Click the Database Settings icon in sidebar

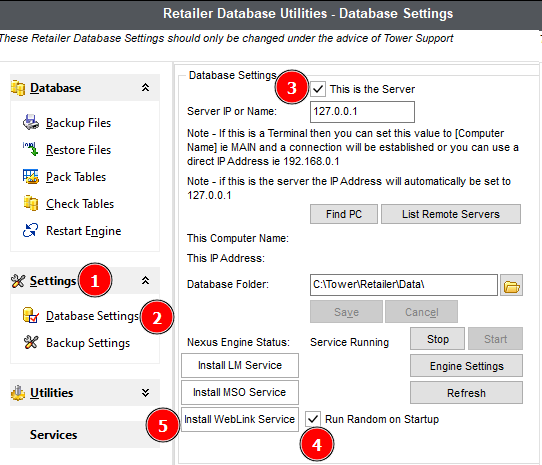pyautogui.click(x=31, y=315)
